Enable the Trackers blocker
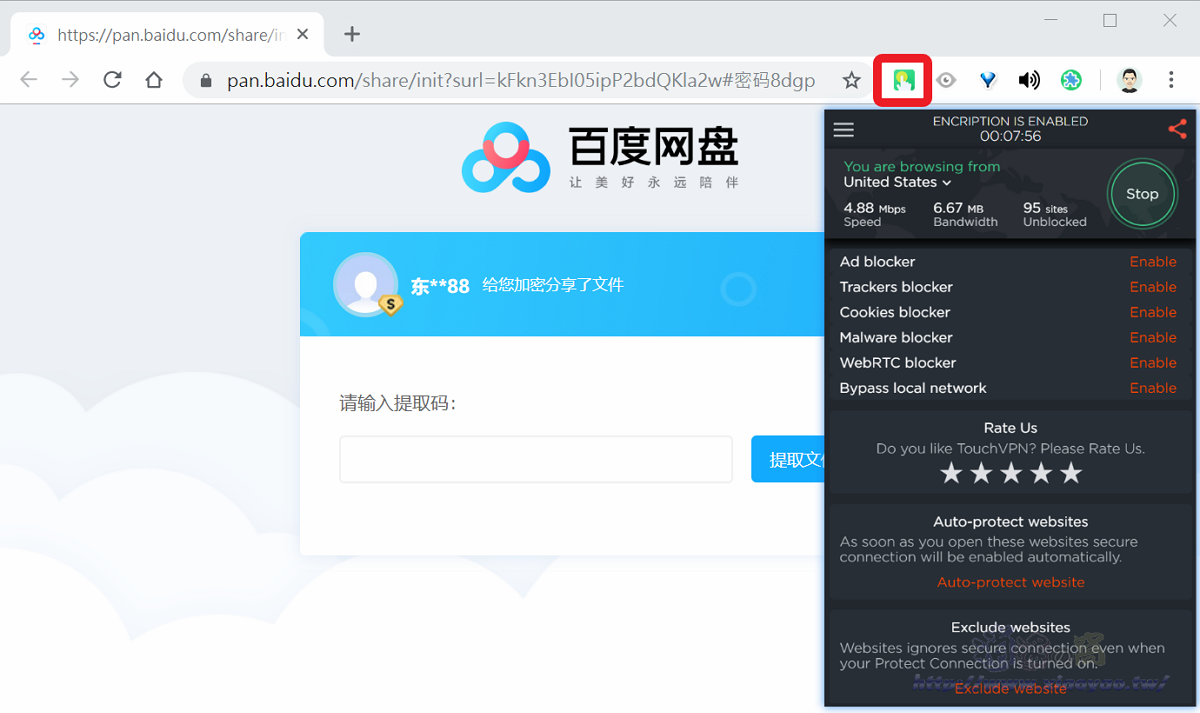The height and width of the screenshot is (713, 1200). (x=1153, y=287)
